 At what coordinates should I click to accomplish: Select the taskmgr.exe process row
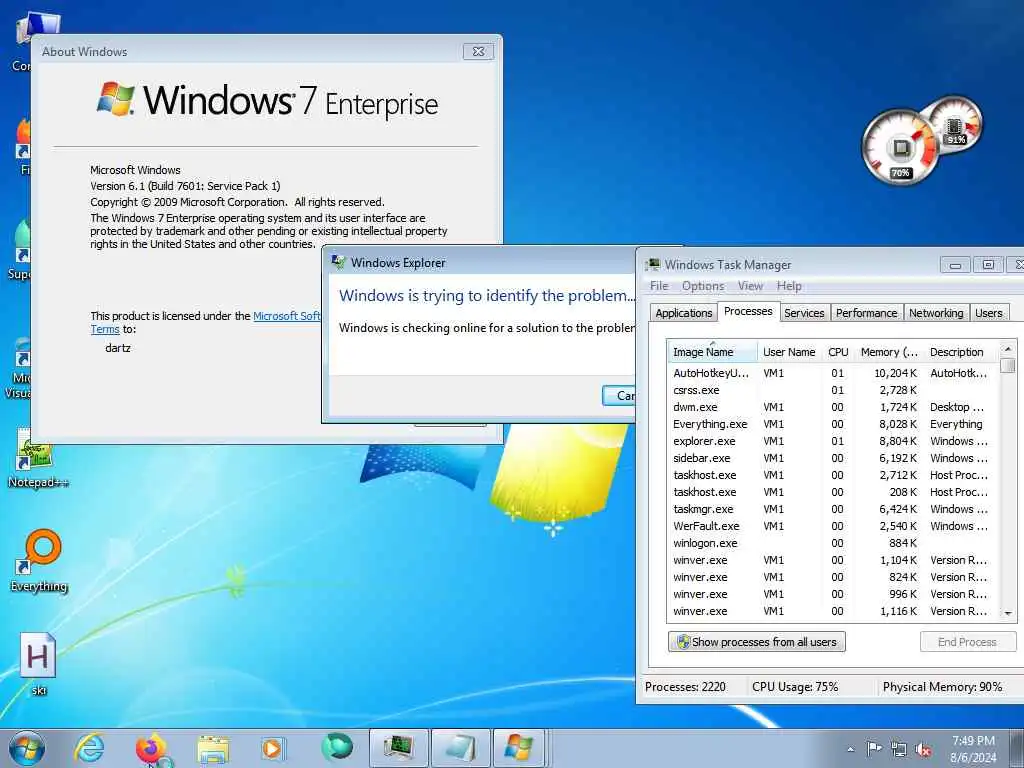tap(833, 509)
